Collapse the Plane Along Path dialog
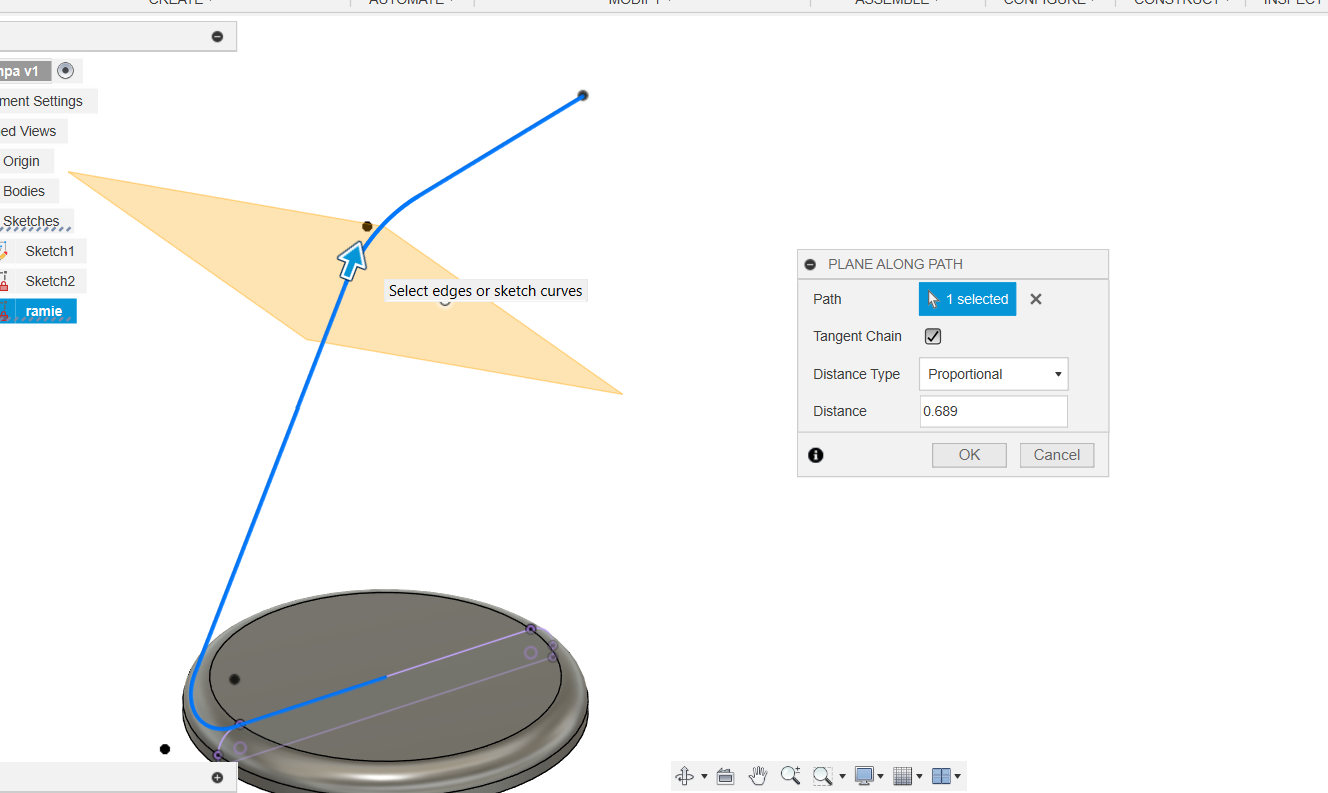The height and width of the screenshot is (793, 1328). (811, 265)
